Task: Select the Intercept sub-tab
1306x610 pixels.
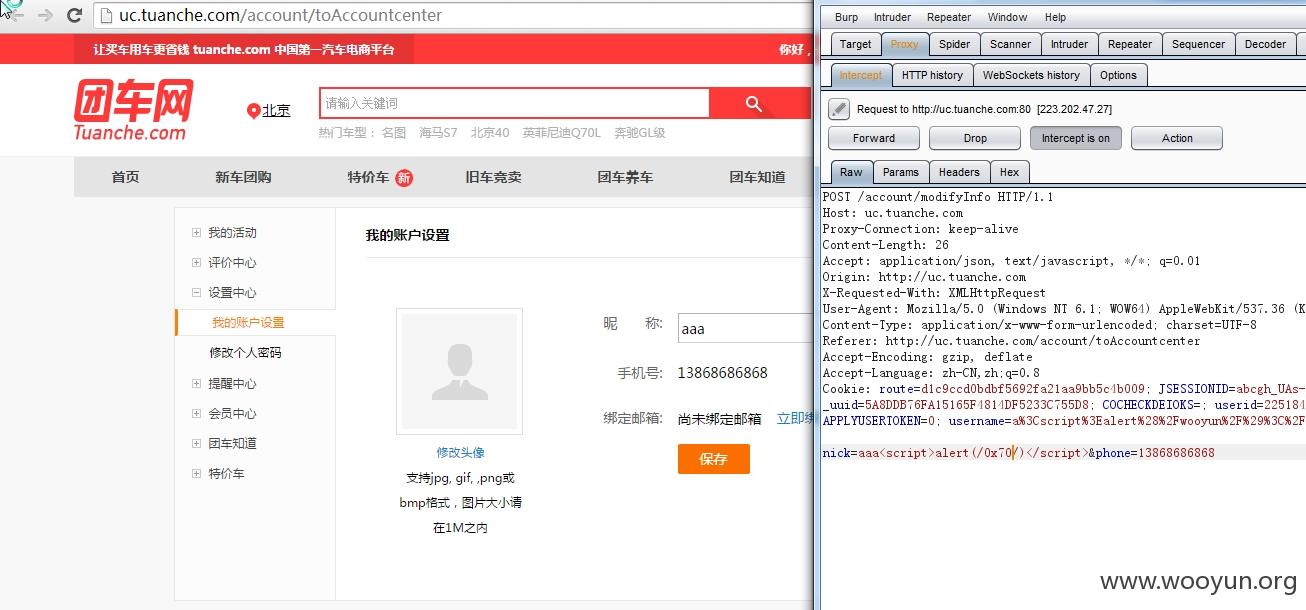Action: tap(860, 75)
